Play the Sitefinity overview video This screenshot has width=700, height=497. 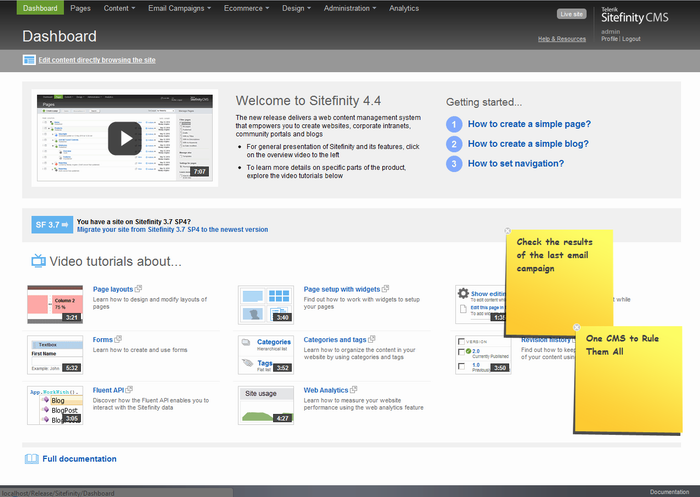pyautogui.click(x=124, y=138)
